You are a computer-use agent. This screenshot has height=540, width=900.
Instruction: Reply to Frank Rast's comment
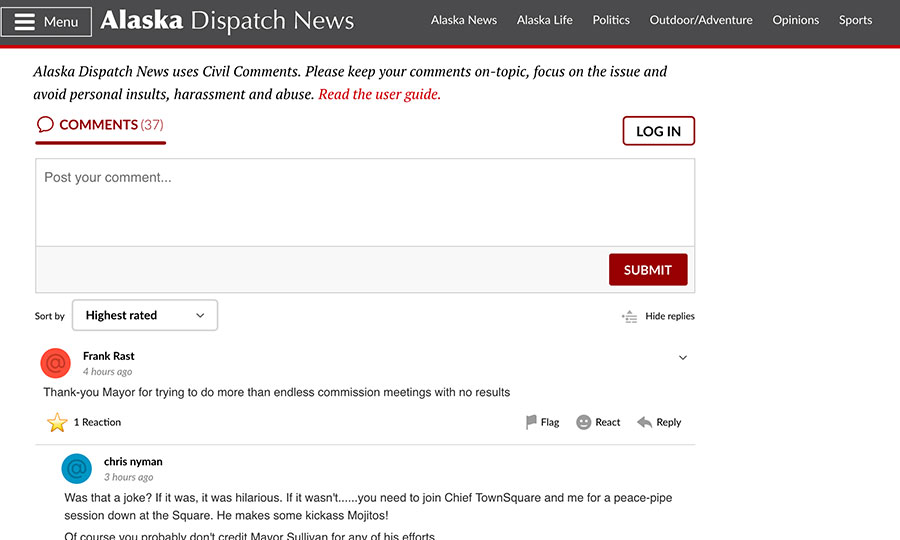click(x=659, y=422)
